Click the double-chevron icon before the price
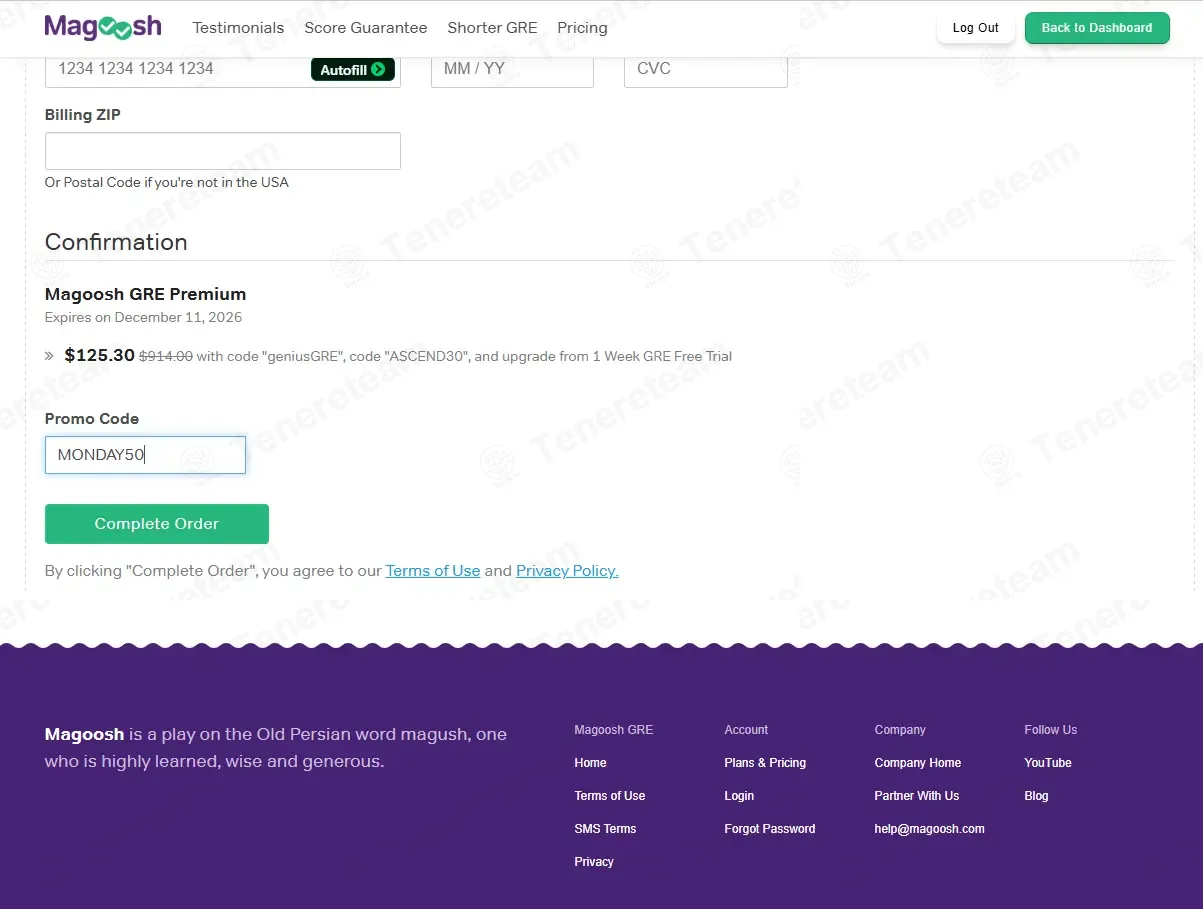 click(x=49, y=356)
